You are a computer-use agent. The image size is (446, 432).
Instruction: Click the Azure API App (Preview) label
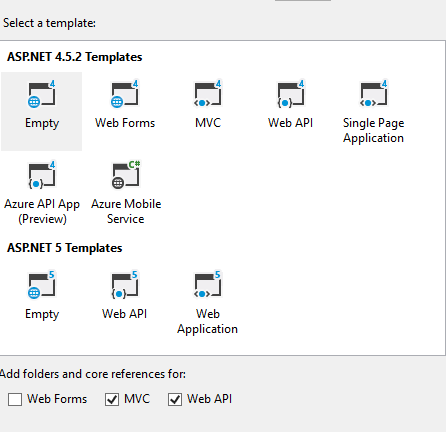[x=42, y=212]
